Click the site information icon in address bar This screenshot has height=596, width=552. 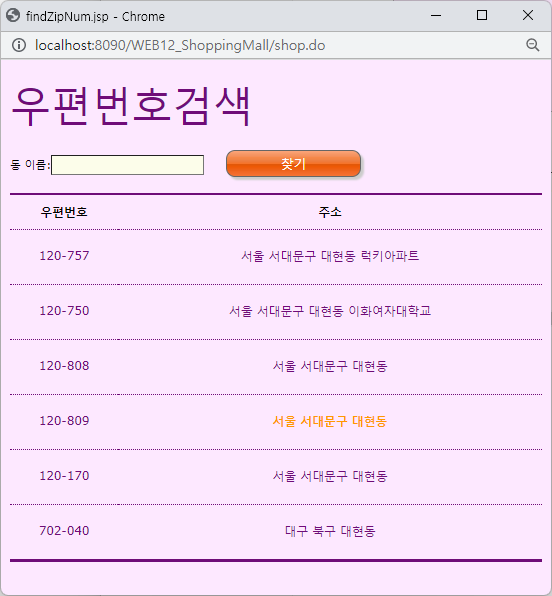coord(19,45)
